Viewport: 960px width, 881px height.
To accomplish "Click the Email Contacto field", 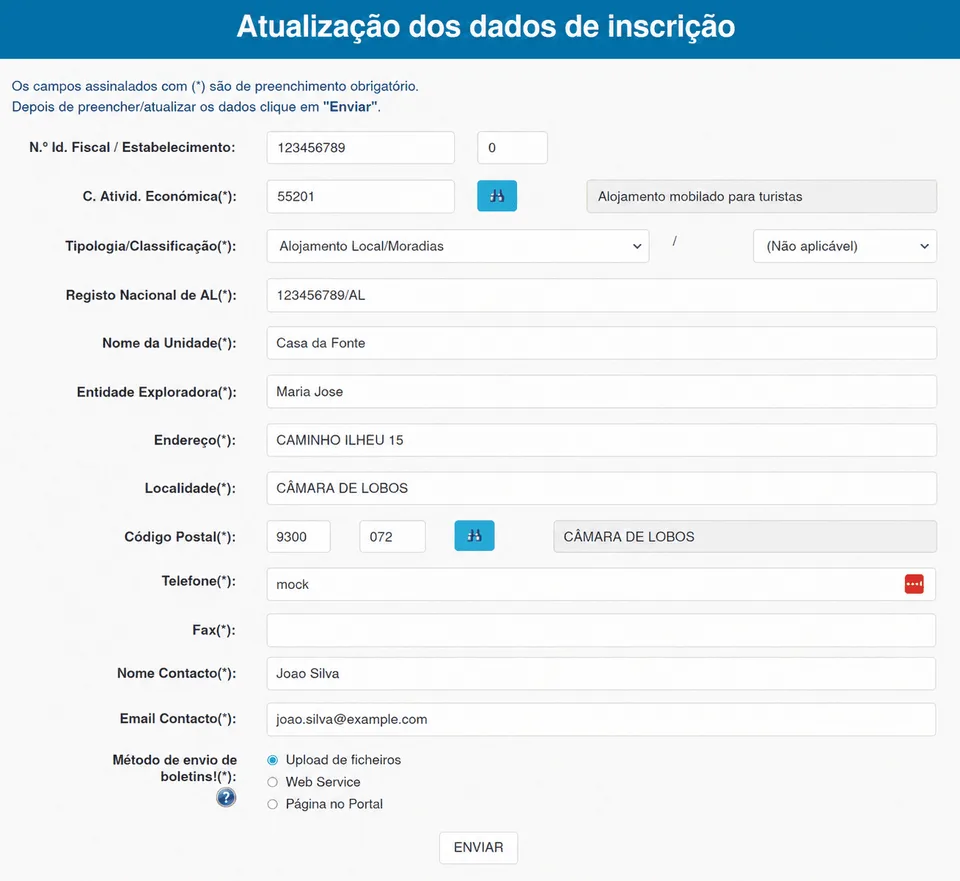I will 601,719.
